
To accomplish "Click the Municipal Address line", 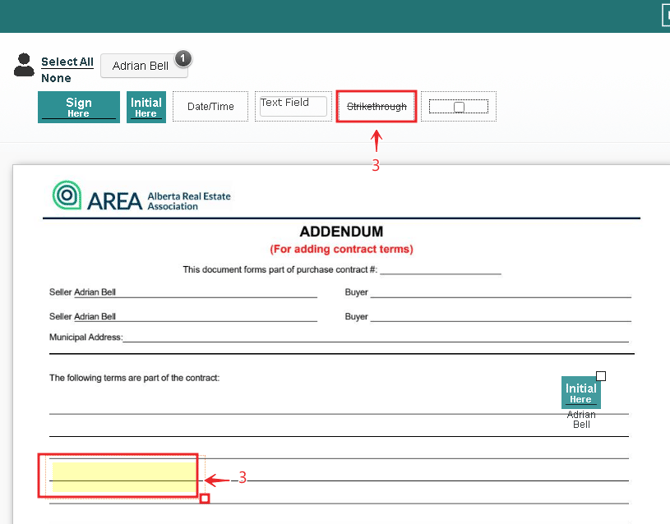I will coord(378,338).
